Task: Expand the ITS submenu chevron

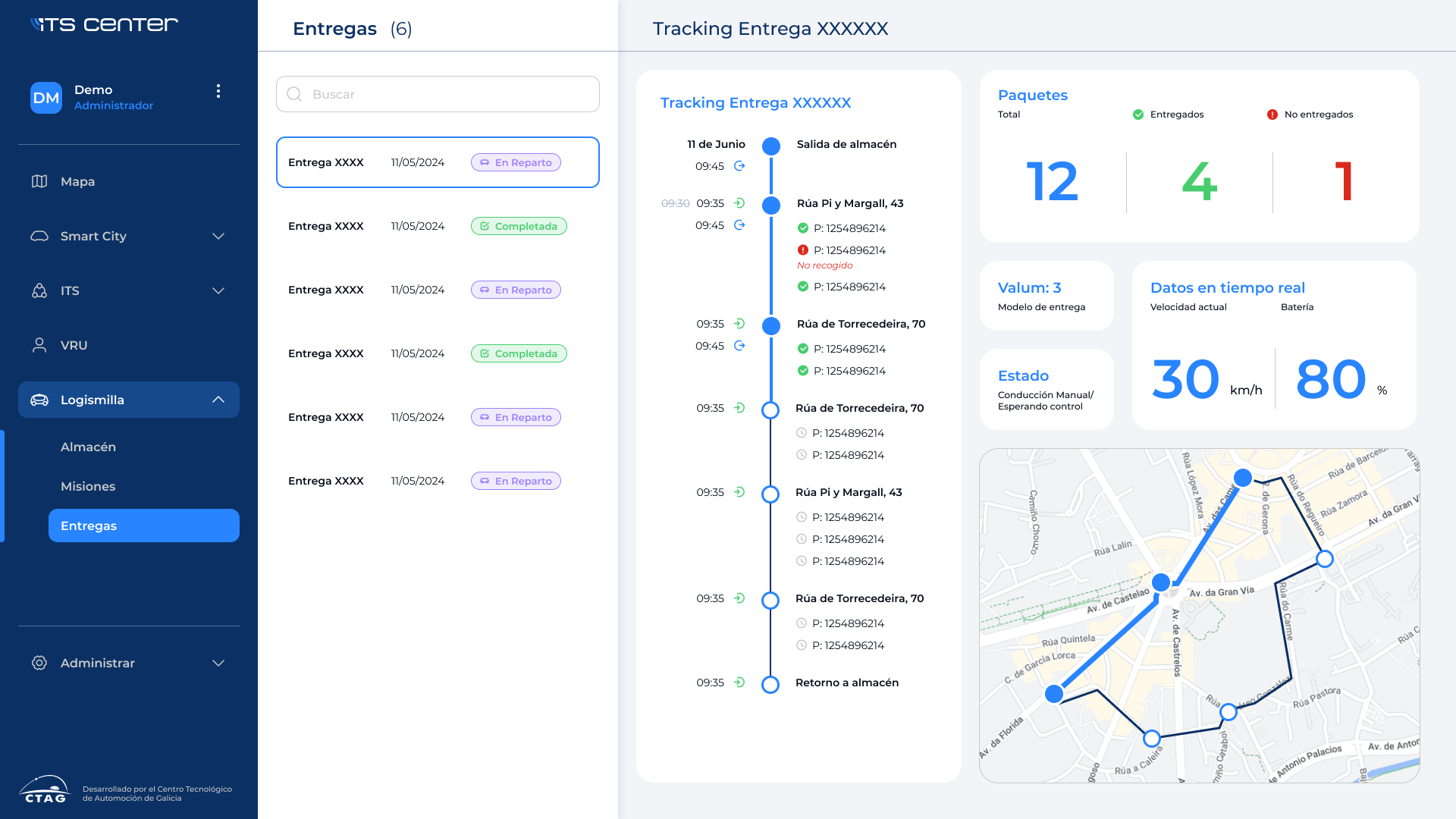Action: [218, 290]
